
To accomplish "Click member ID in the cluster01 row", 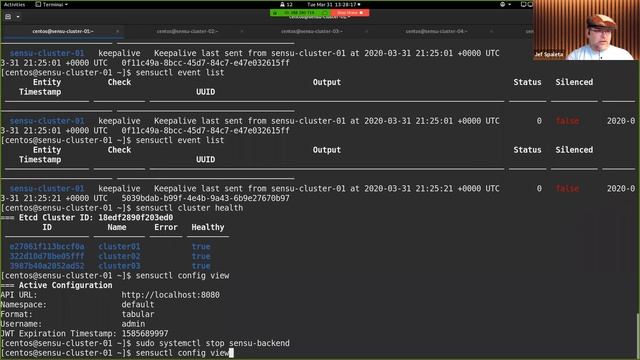I will pos(47,247).
